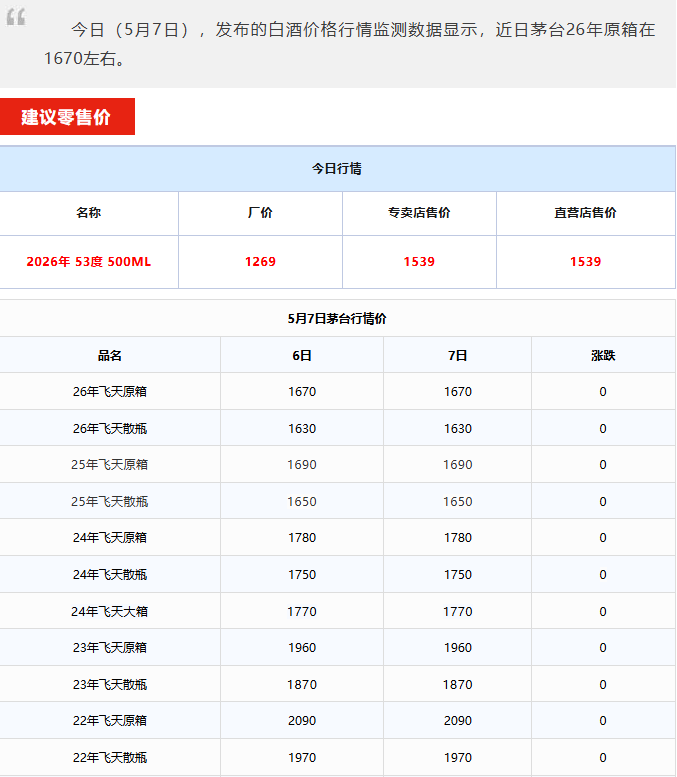Click 1539 under 直营店售价
The height and width of the screenshot is (777, 677).
tap(585, 262)
